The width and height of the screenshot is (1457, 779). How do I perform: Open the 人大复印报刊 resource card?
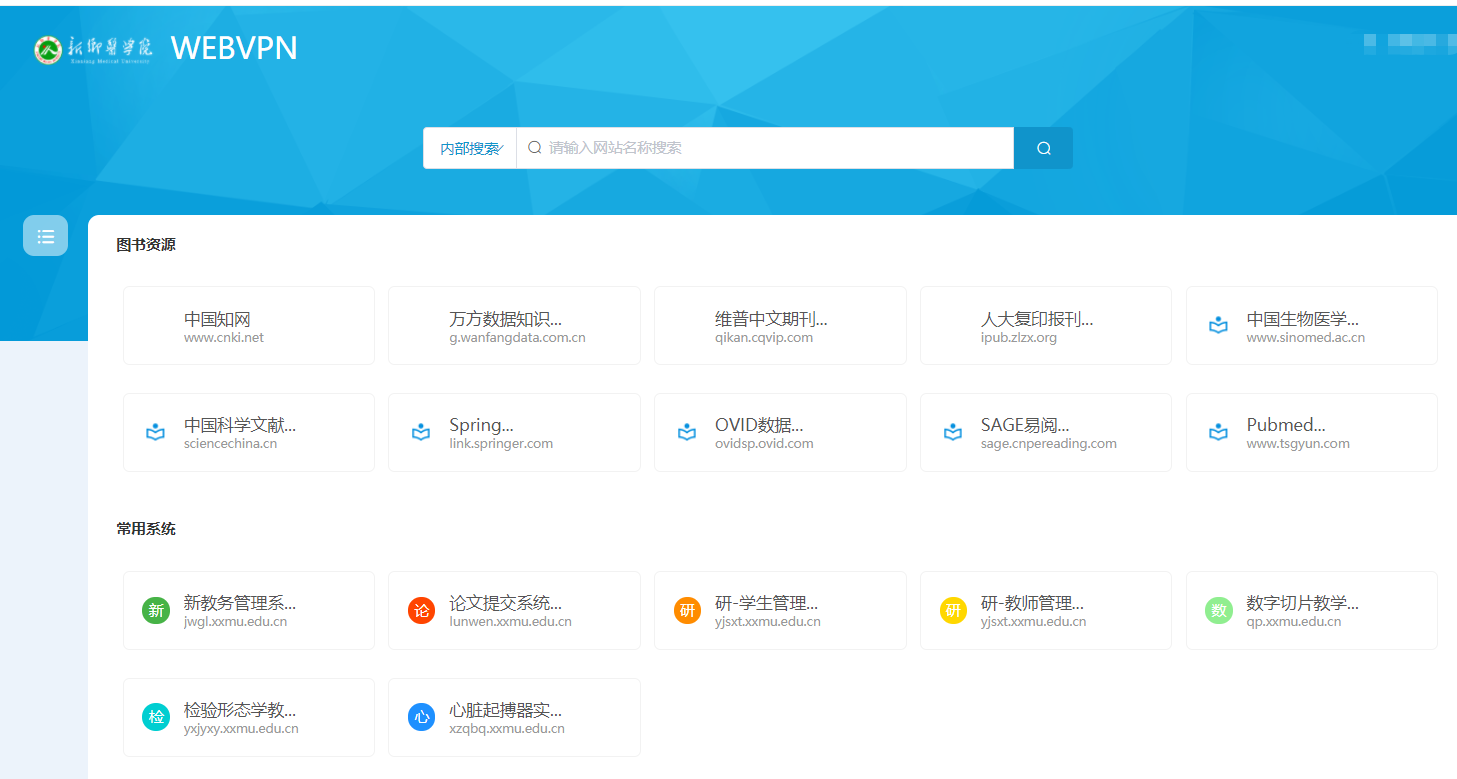[x=1045, y=326]
